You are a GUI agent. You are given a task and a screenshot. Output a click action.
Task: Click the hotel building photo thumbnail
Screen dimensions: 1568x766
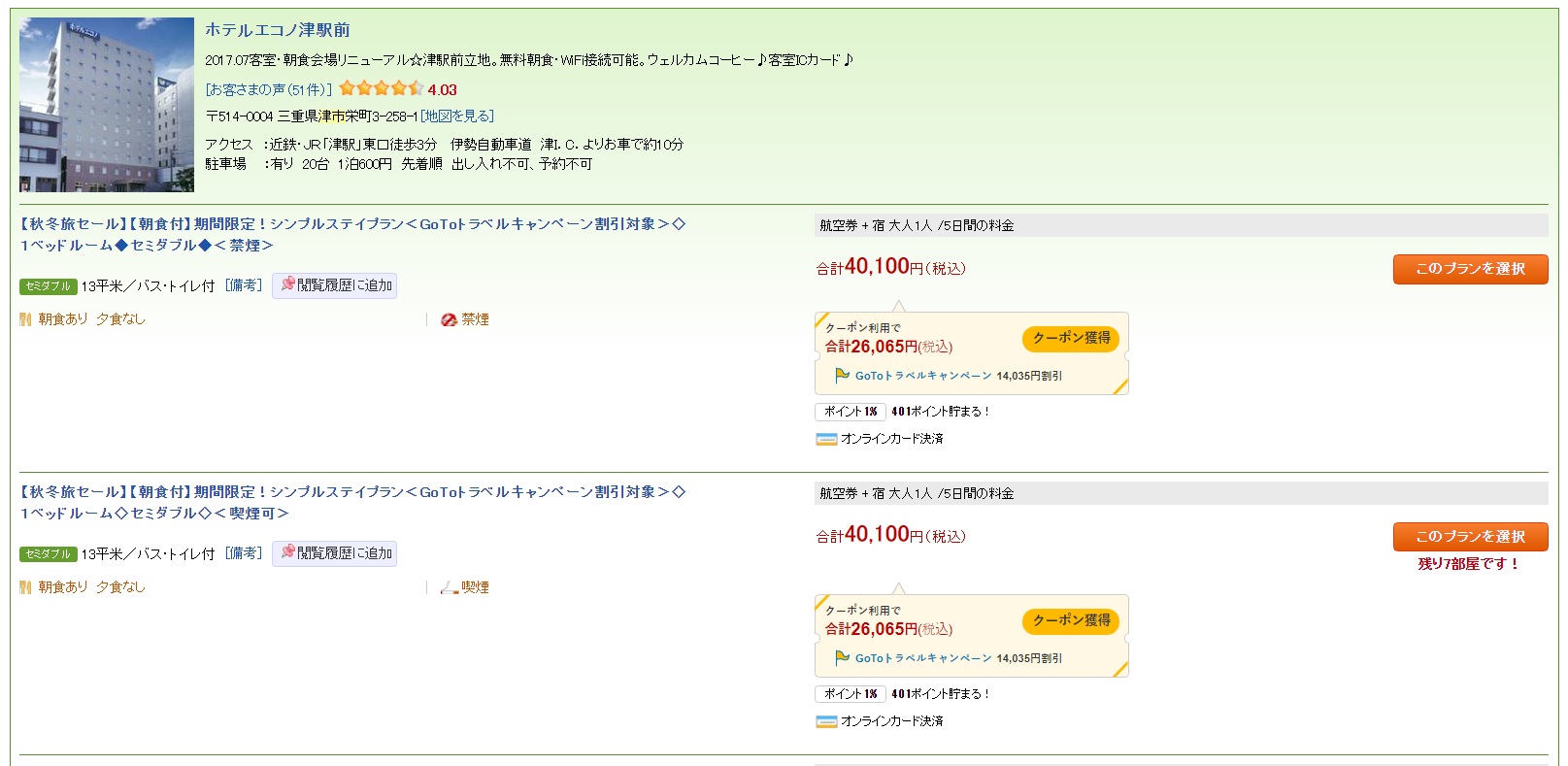click(x=107, y=105)
